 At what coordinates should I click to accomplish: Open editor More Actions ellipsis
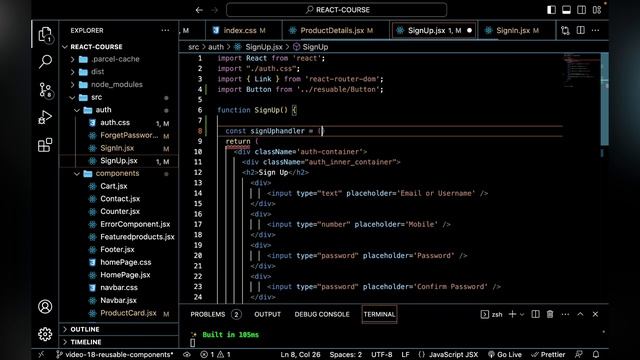point(596,30)
